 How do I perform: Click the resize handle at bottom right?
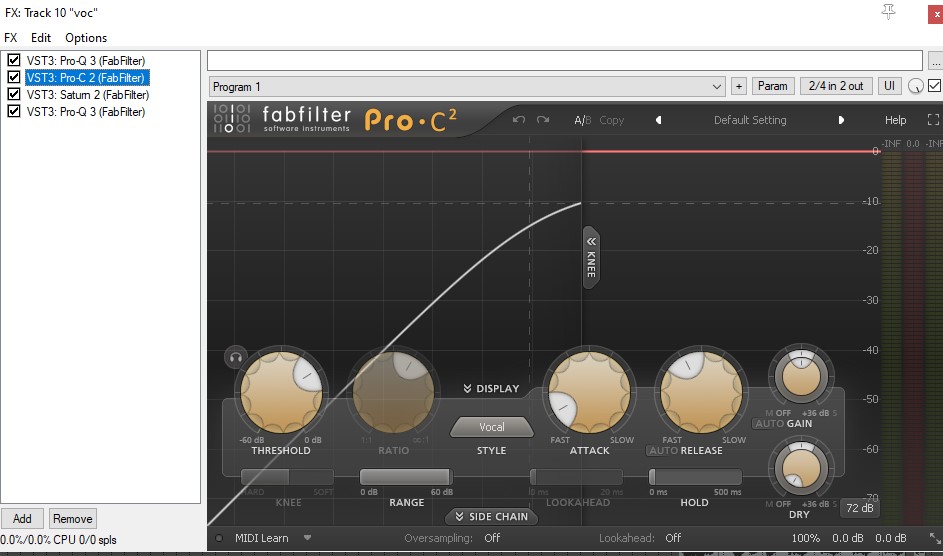935,538
